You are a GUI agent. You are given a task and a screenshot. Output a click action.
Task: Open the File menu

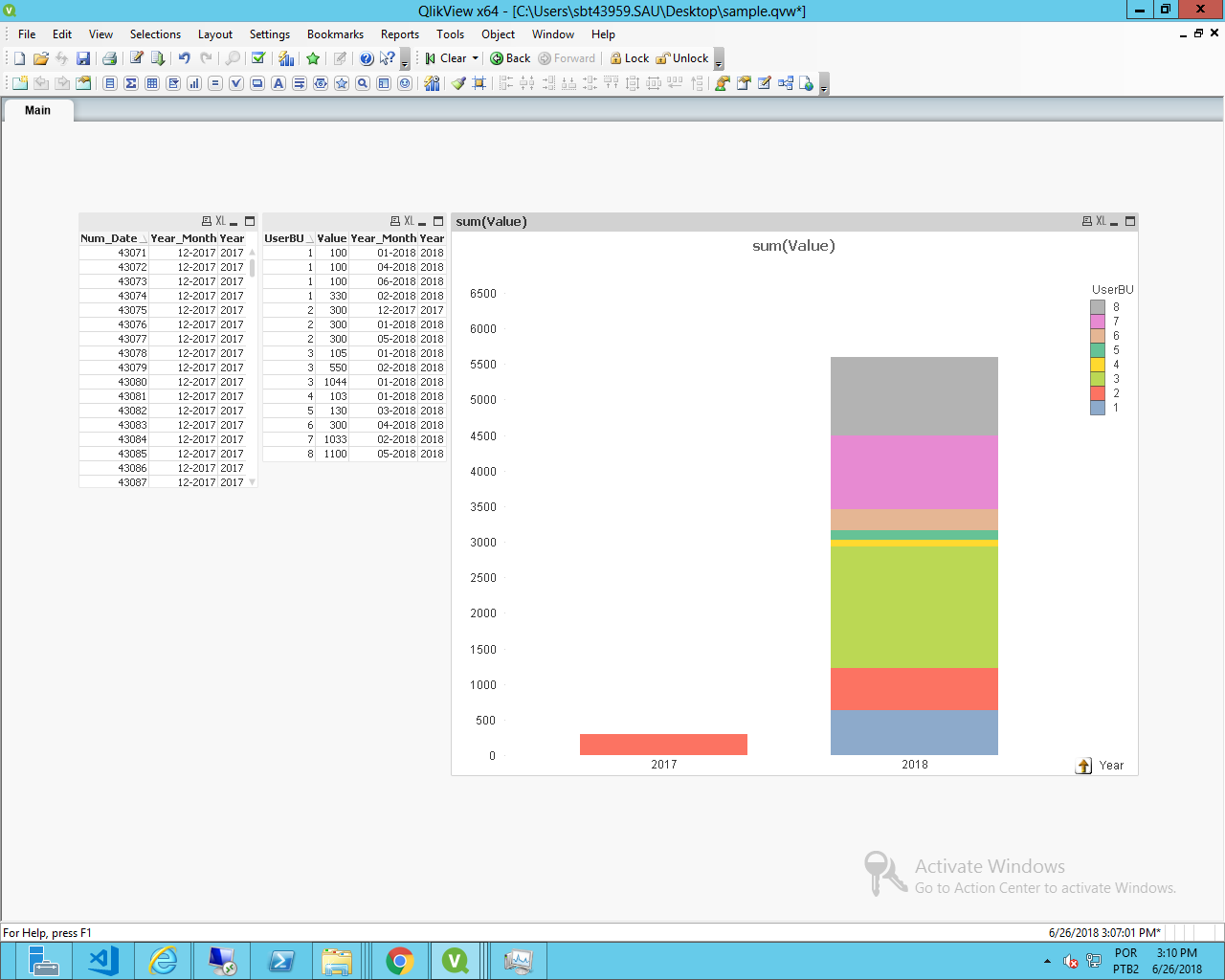click(27, 34)
